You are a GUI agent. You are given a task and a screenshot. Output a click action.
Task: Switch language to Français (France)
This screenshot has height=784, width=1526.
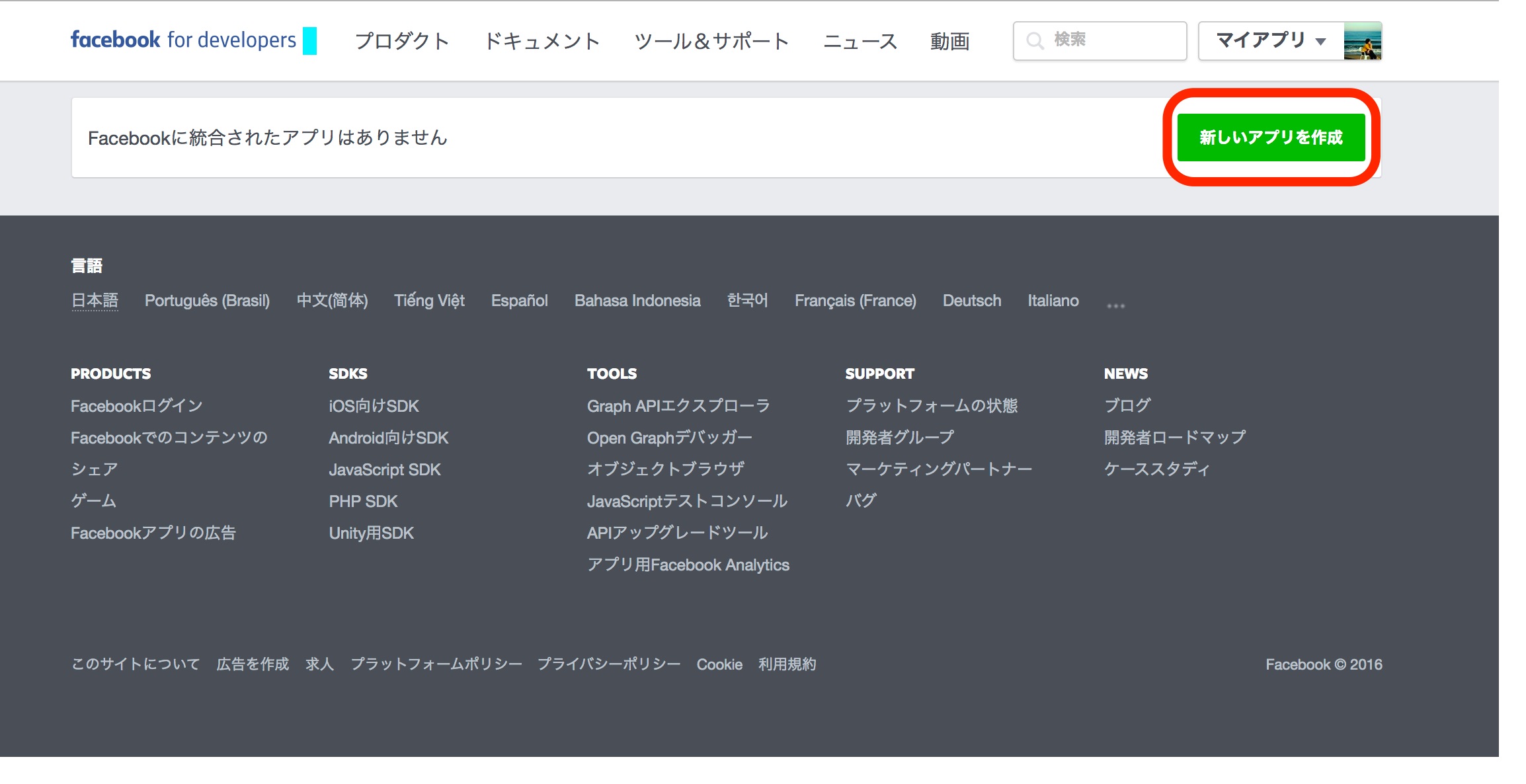pyautogui.click(x=856, y=301)
